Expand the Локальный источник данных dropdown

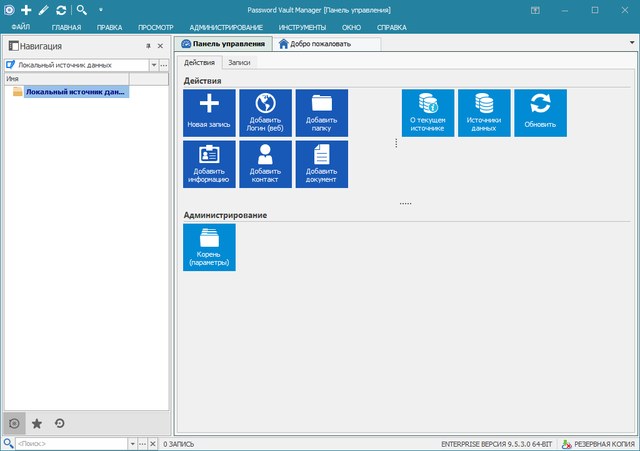coord(153,64)
